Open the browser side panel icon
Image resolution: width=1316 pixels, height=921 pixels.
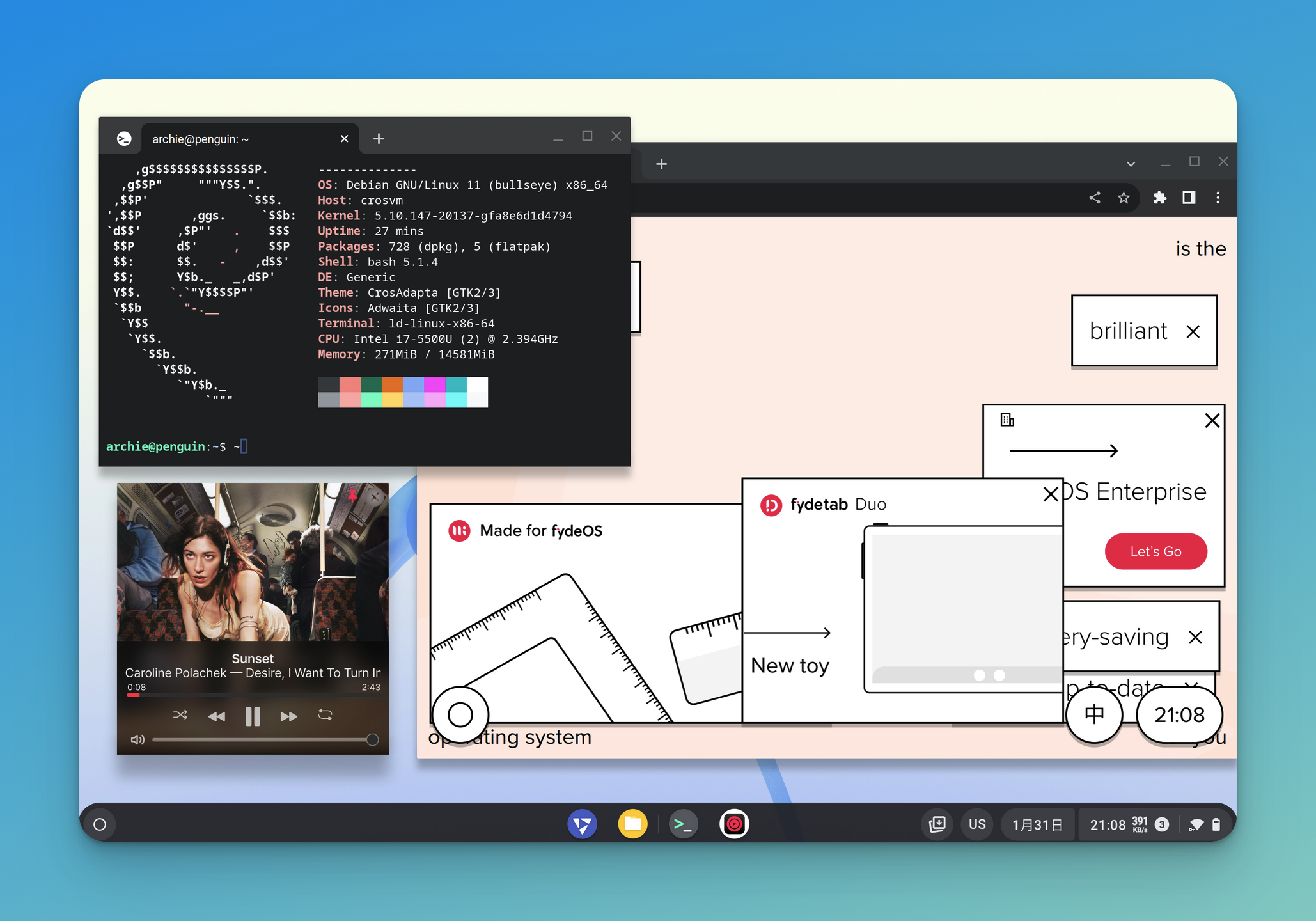pos(1189,198)
